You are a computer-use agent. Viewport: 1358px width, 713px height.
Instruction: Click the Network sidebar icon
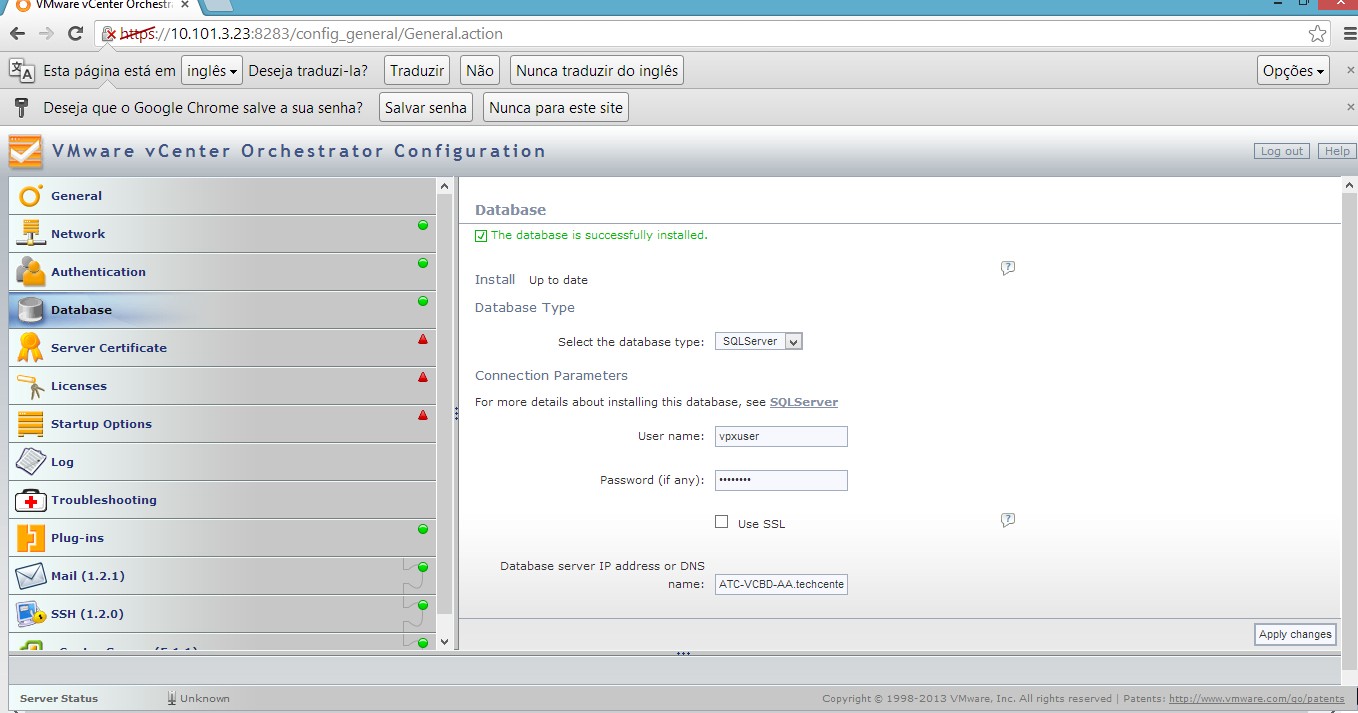pos(31,233)
